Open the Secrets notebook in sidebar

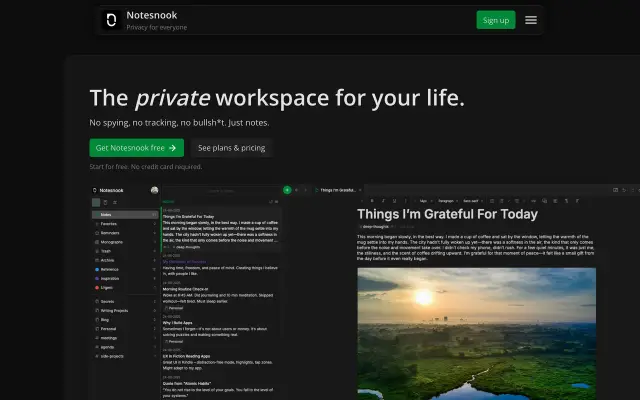point(125,301)
